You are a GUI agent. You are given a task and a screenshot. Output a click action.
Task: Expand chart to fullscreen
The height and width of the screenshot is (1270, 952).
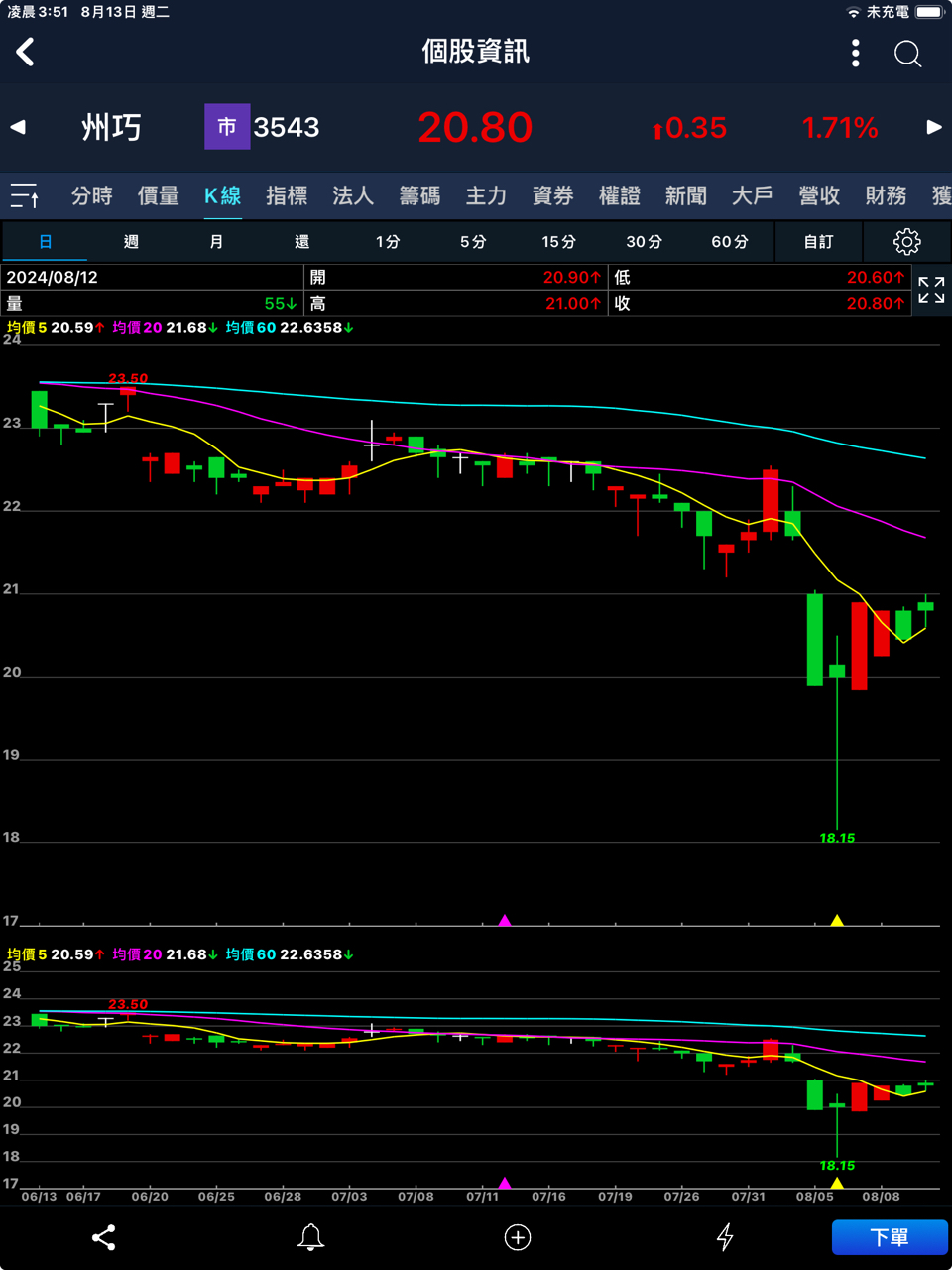(x=931, y=290)
